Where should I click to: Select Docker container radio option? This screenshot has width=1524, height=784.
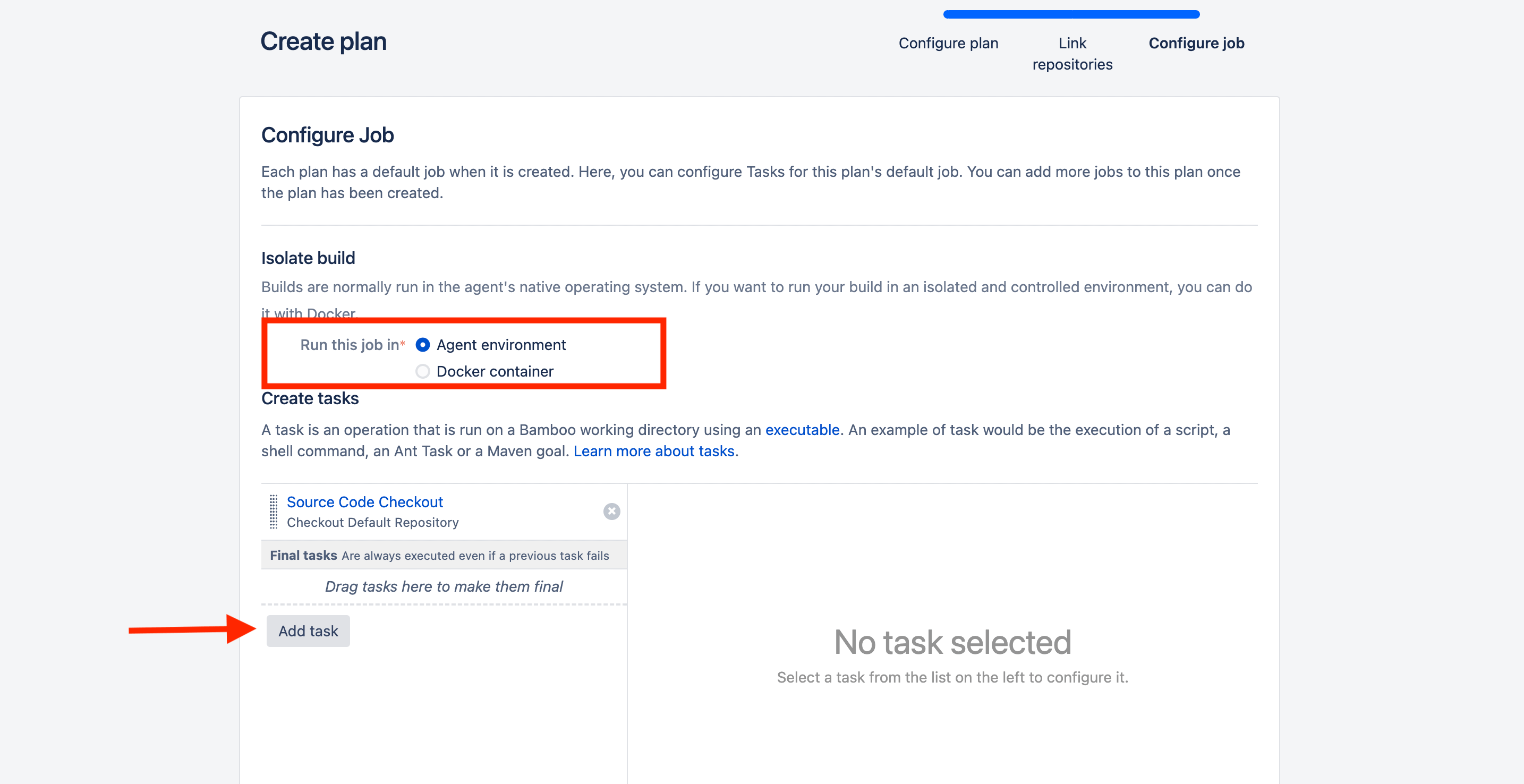(422, 372)
